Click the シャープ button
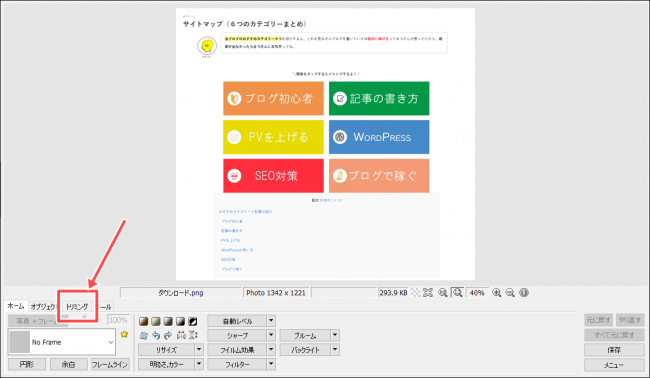 [x=237, y=335]
